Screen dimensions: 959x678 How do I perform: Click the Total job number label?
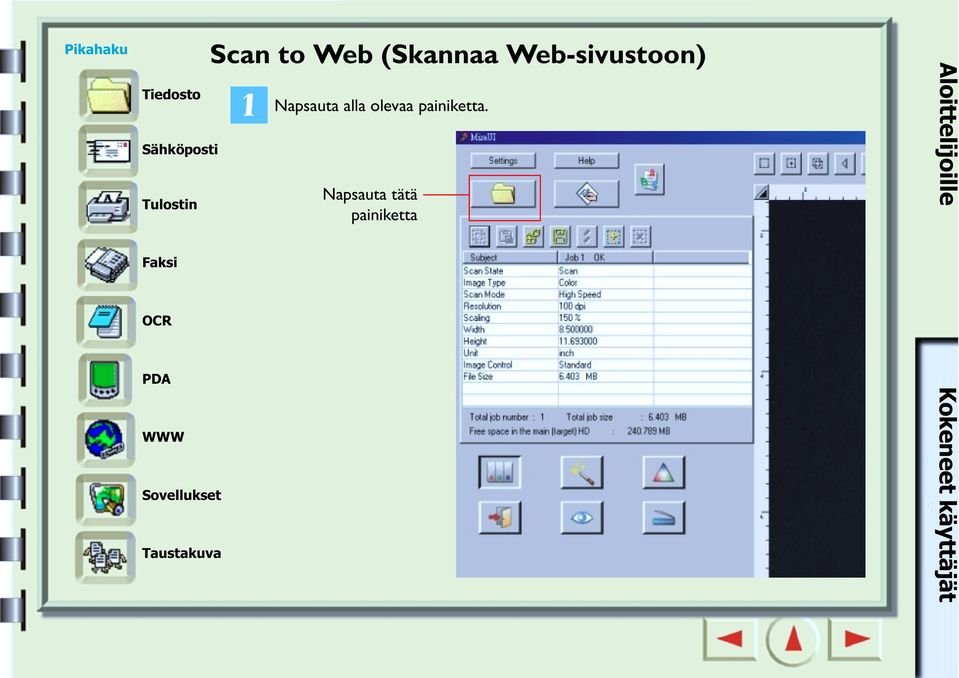click(x=499, y=417)
